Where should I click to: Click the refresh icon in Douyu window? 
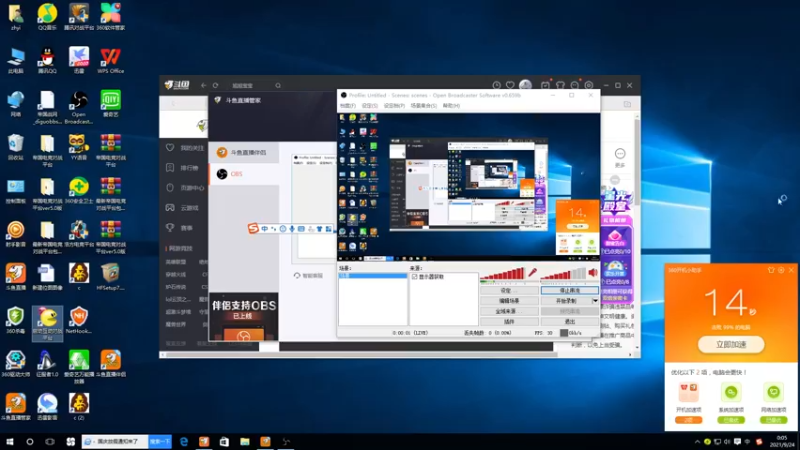point(216,85)
